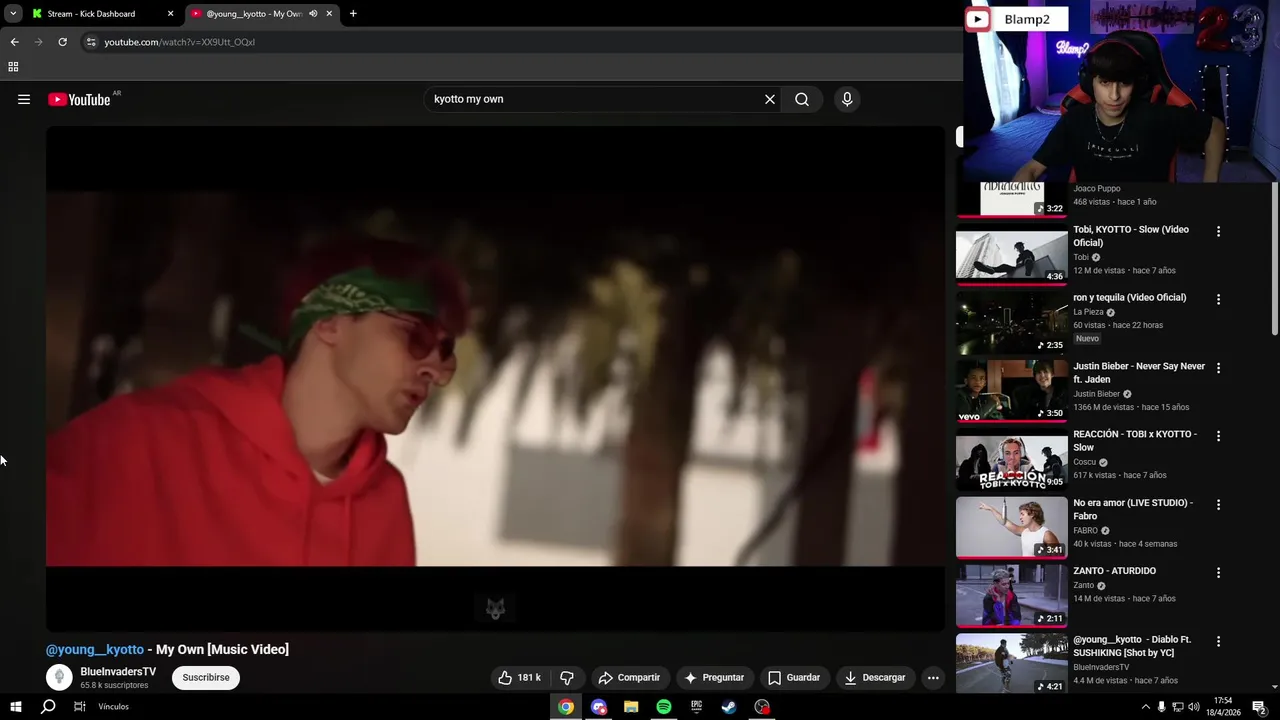Open the Chrome apps grid on bookmarks bar
The width and height of the screenshot is (1280, 720).
pos(13,67)
